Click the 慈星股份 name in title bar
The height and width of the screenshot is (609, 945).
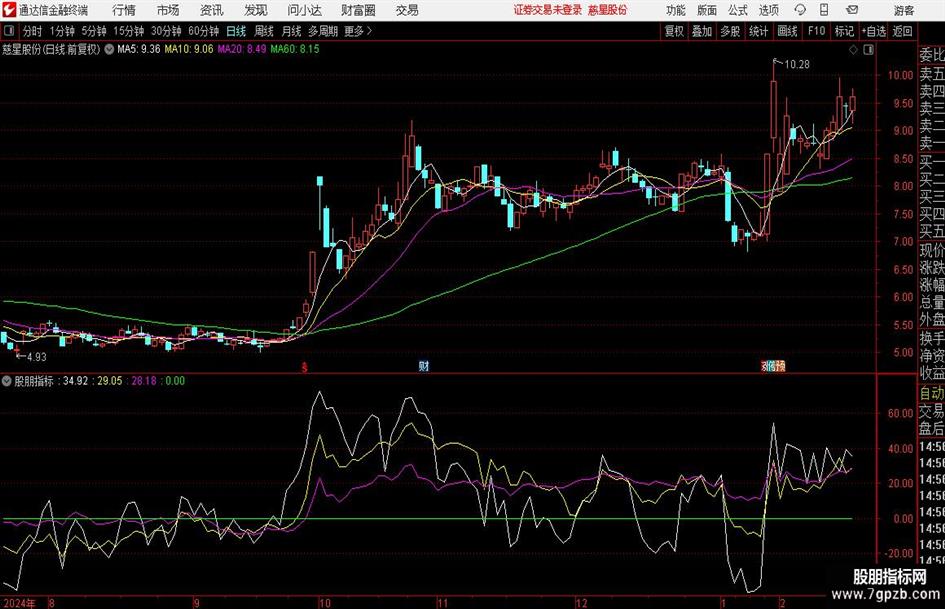608,10
